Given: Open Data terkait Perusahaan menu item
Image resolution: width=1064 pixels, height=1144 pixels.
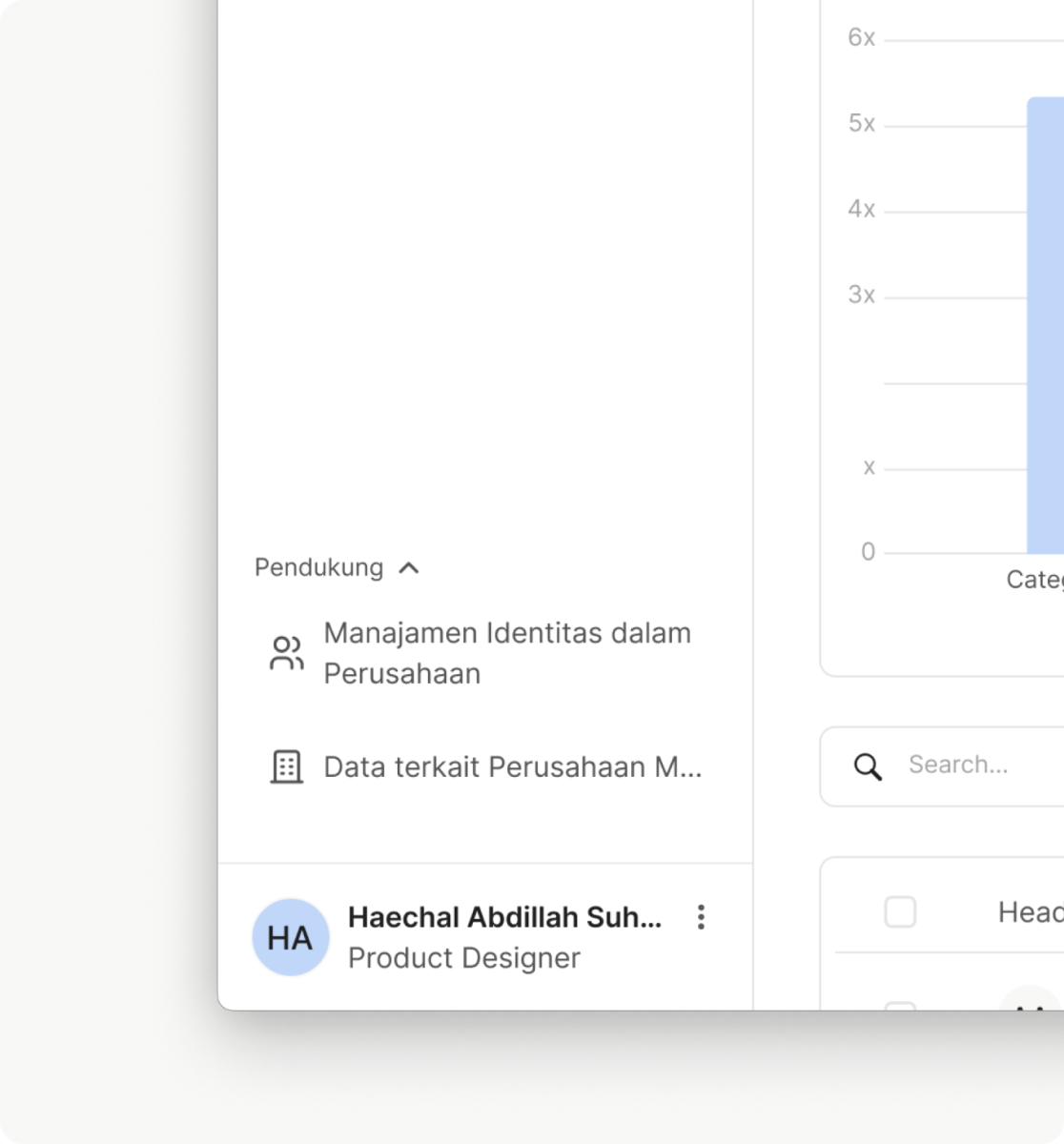Looking at the screenshot, I should [x=512, y=766].
